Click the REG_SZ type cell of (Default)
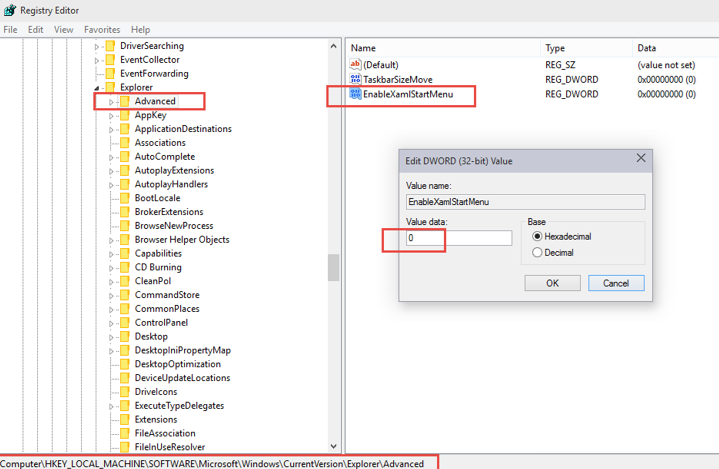The height and width of the screenshot is (469, 719). click(x=560, y=65)
